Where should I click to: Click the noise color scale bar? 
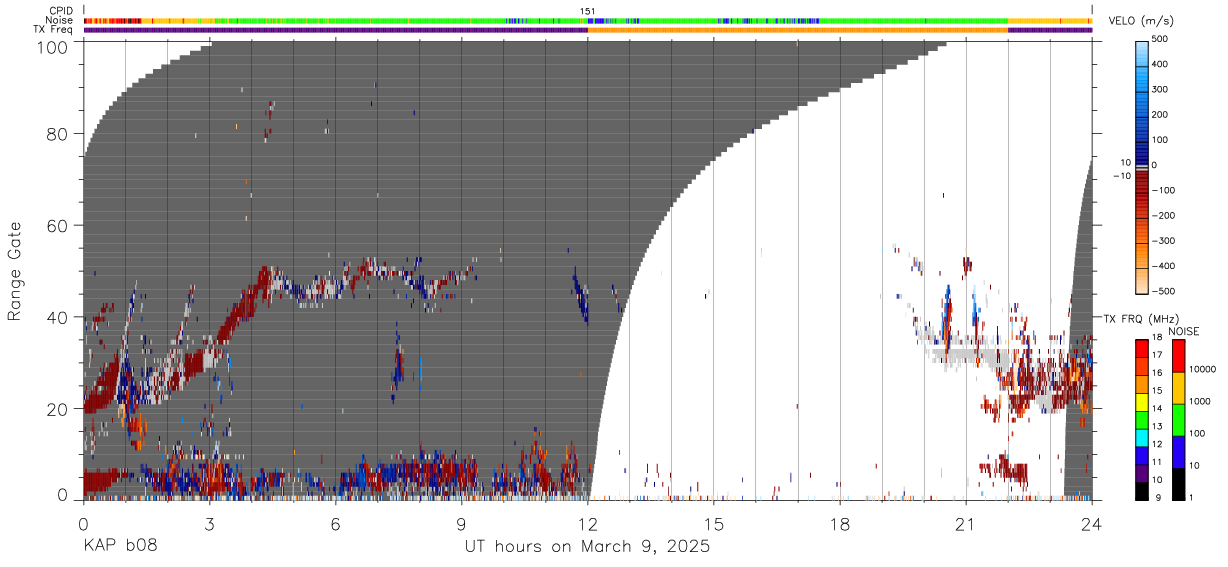coord(1178,418)
